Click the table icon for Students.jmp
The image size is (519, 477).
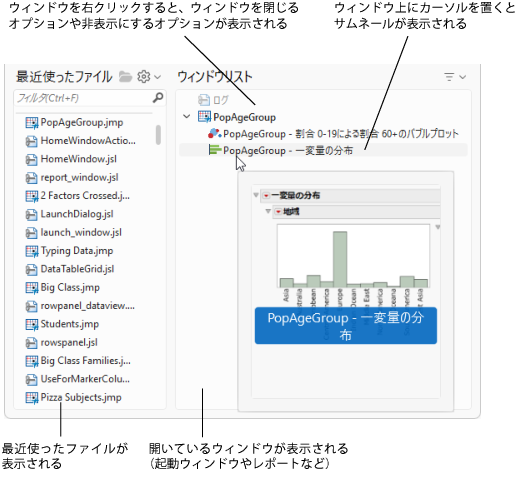[32, 324]
